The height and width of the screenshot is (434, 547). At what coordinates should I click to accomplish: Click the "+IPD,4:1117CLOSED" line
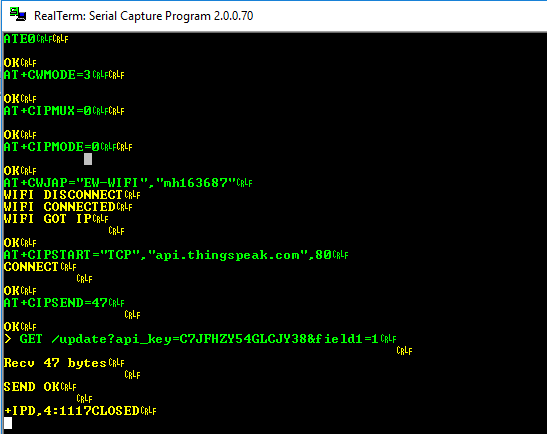80,411
